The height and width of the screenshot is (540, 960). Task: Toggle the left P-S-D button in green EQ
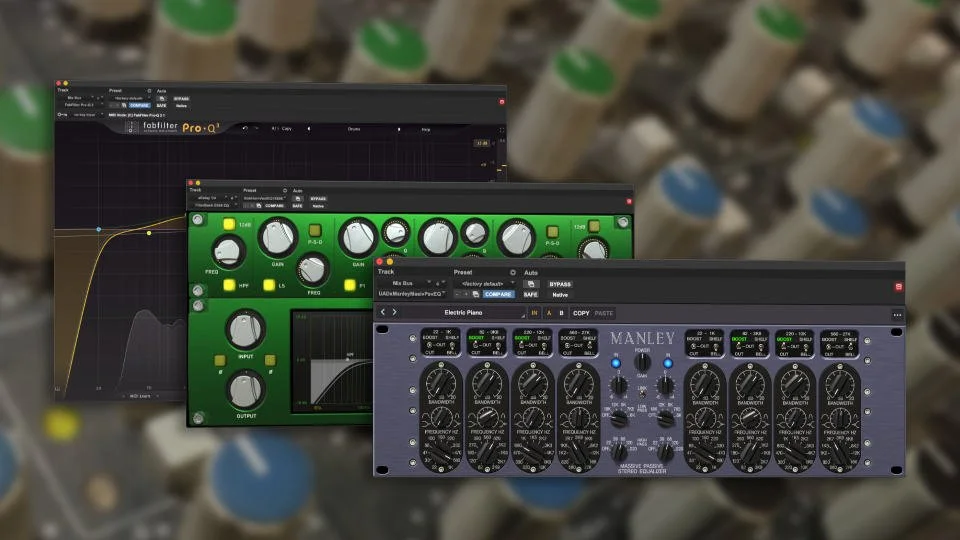coord(315,230)
